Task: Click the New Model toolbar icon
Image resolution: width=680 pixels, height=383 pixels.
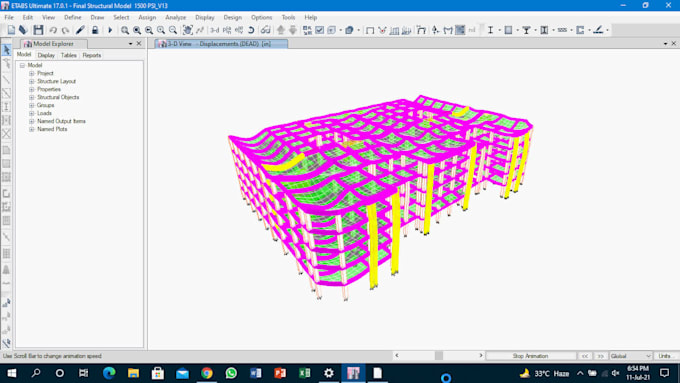Action: click(11, 30)
